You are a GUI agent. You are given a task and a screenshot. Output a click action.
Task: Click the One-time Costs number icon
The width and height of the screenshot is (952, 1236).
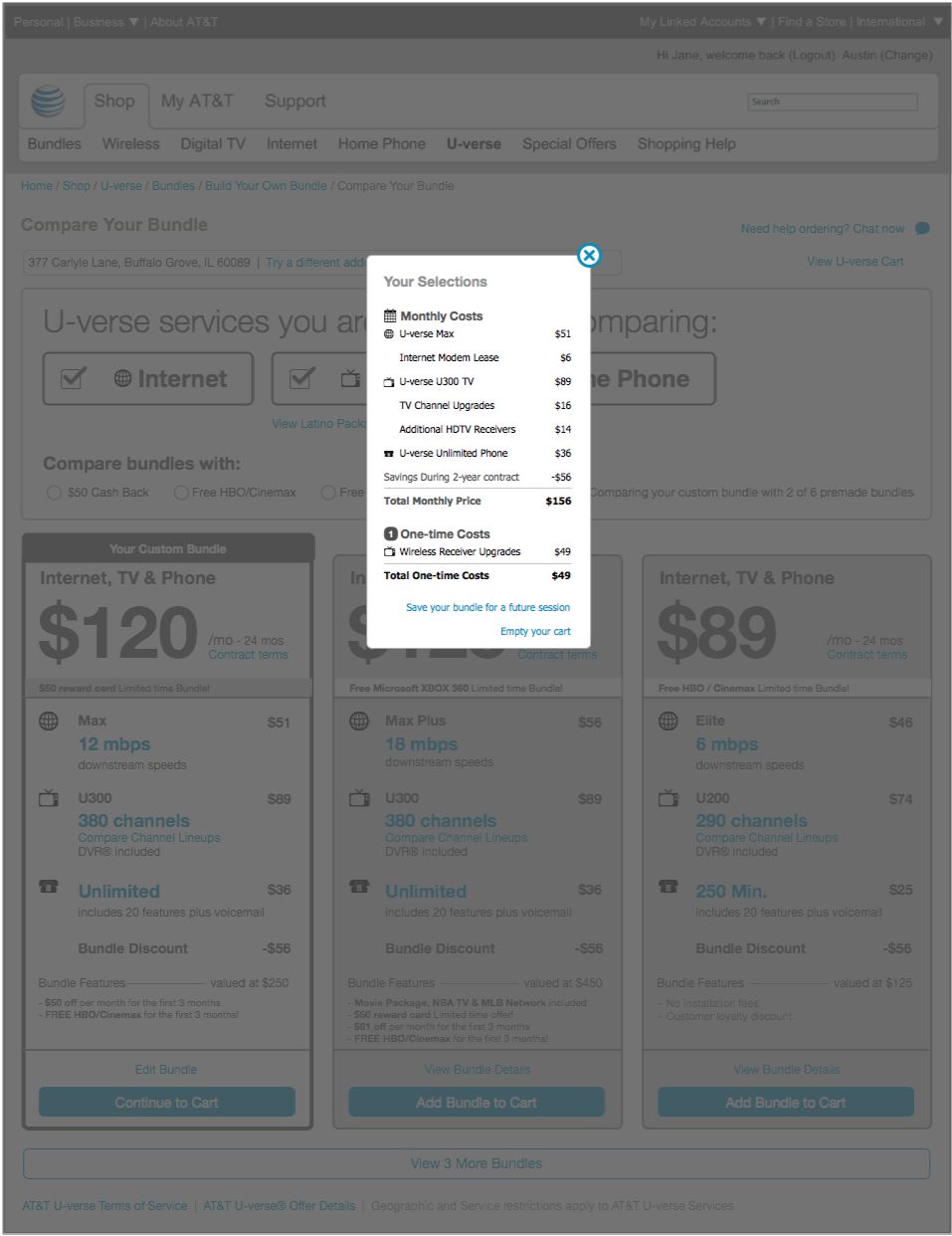point(390,533)
